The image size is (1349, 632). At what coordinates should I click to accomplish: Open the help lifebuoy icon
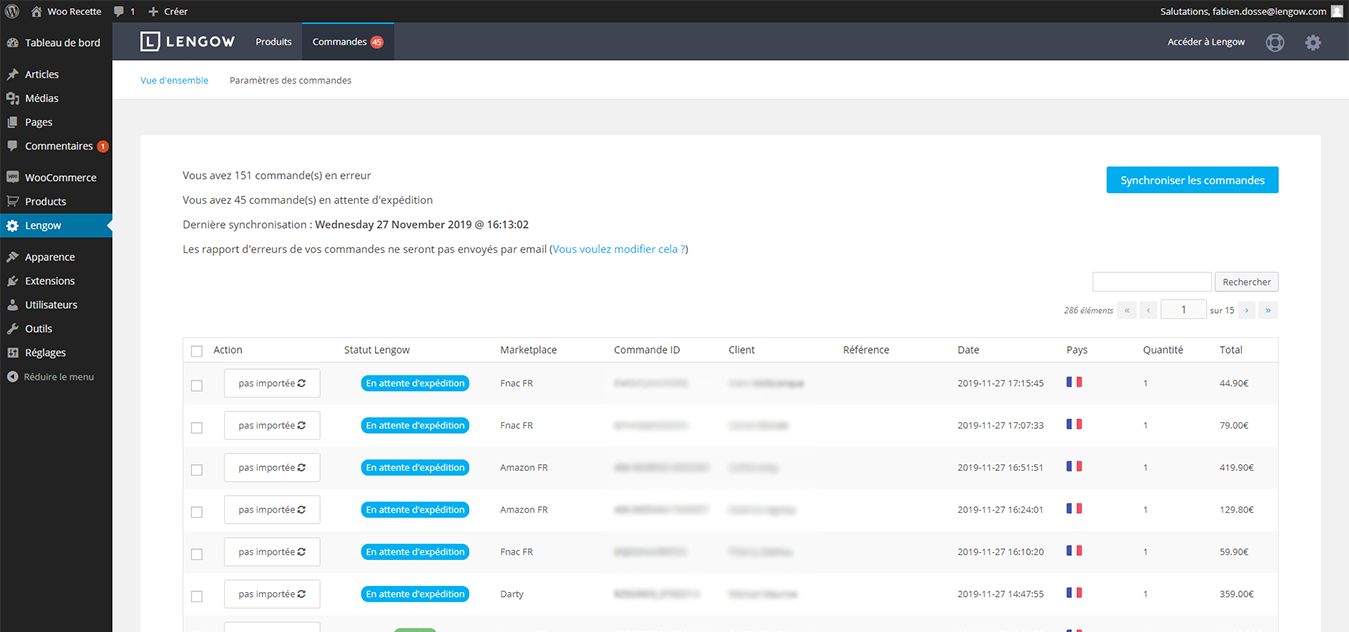(1275, 43)
